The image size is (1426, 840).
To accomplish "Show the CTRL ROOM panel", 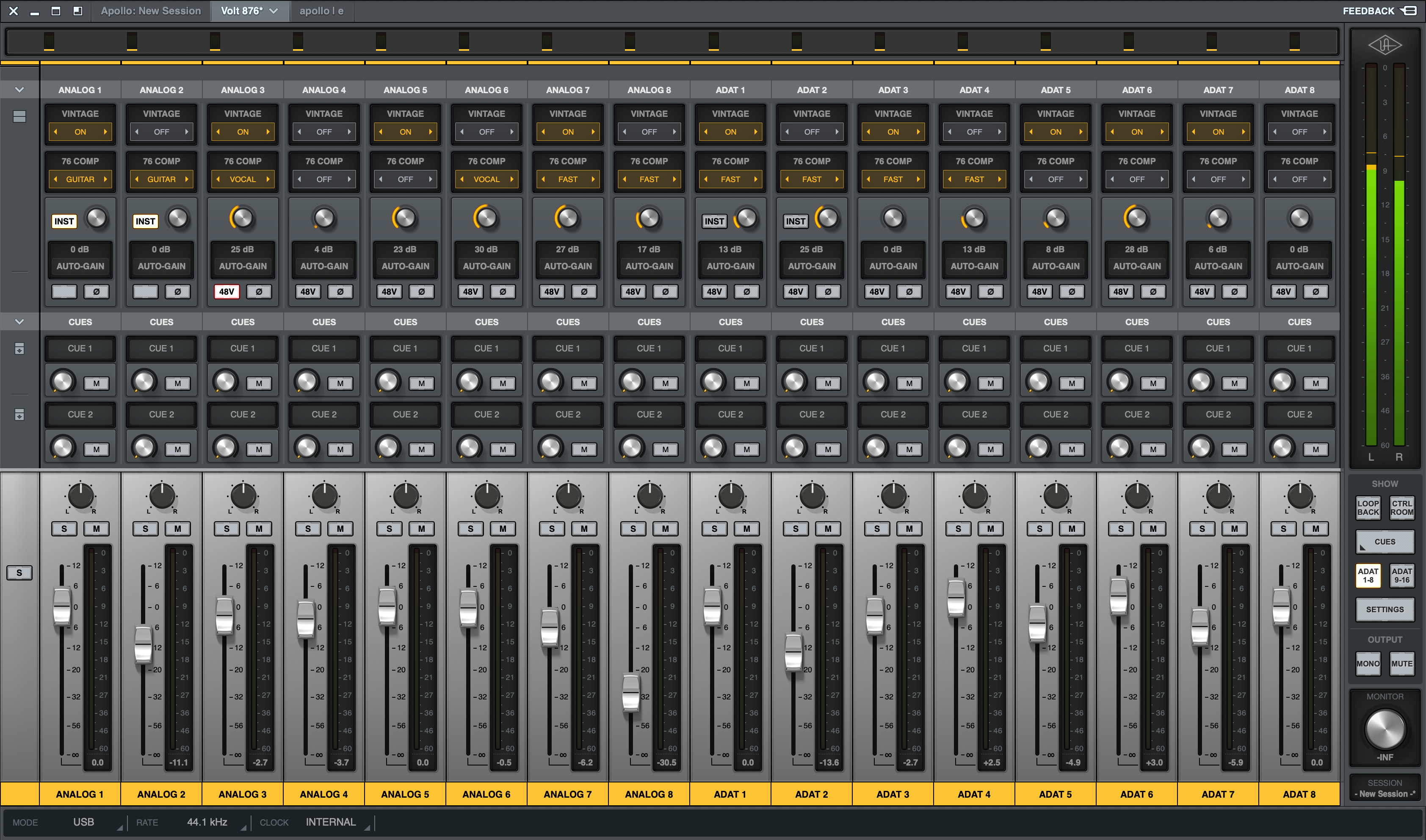I will tap(1402, 508).
